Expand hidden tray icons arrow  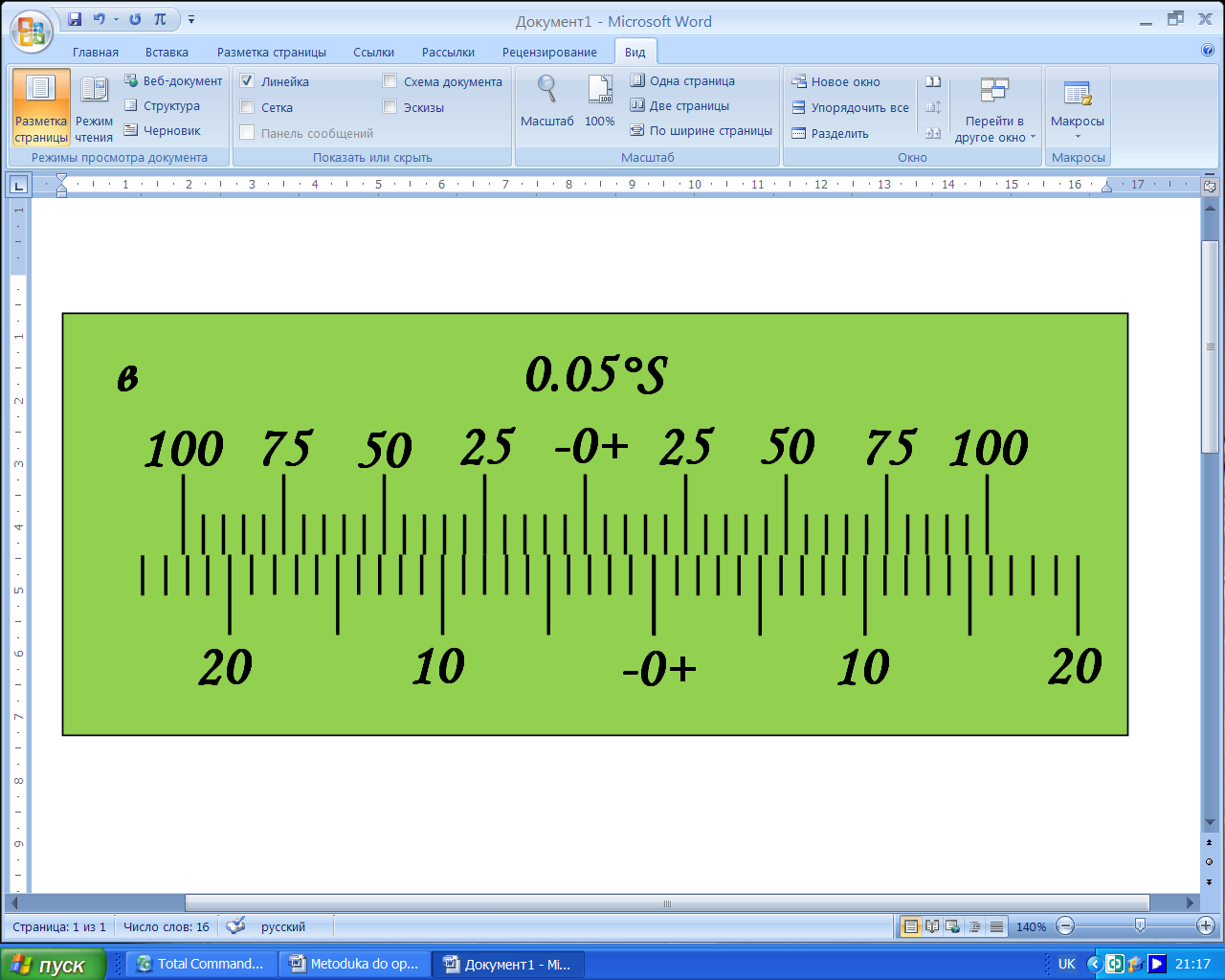1094,965
